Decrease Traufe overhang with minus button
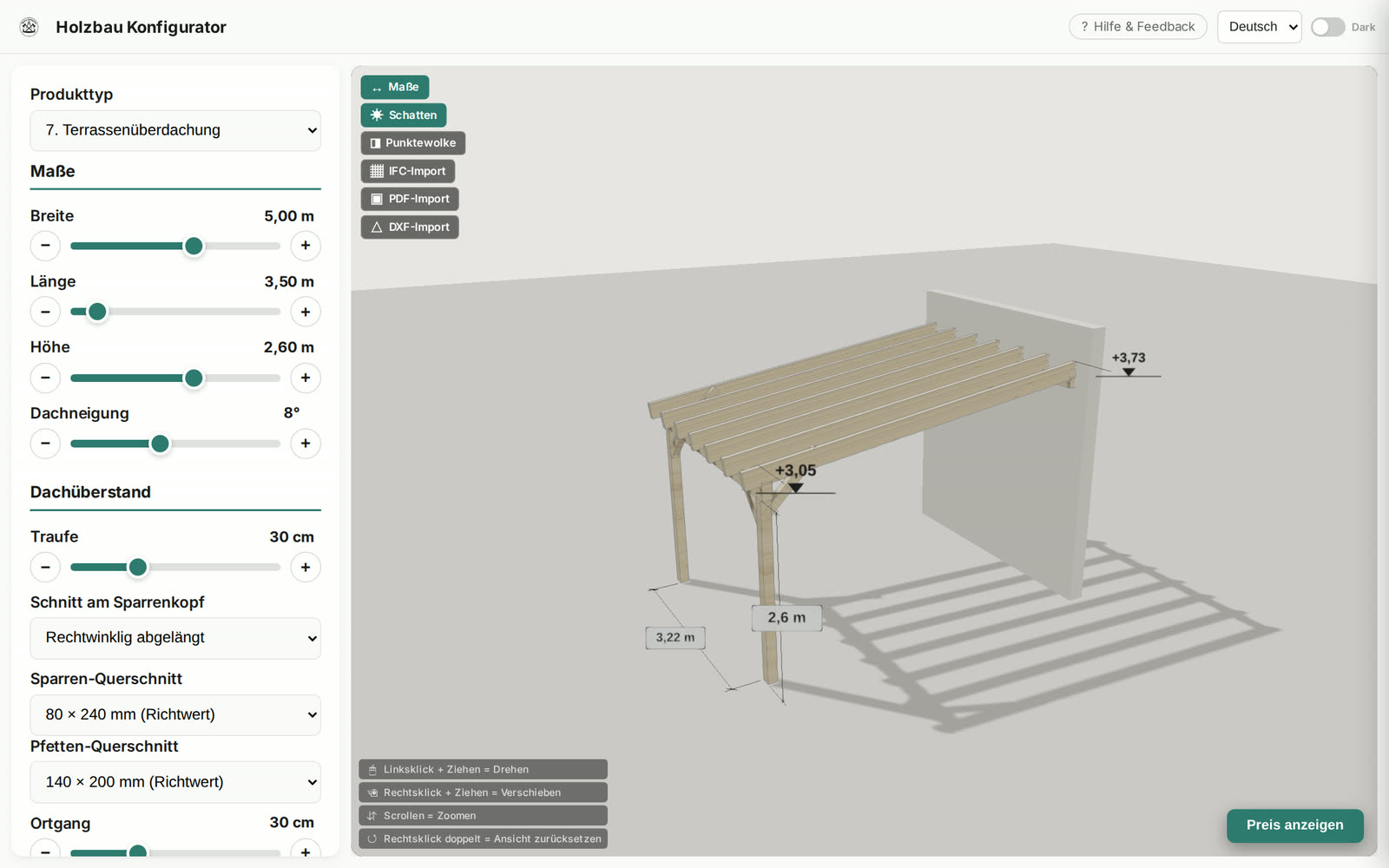The image size is (1389, 868). coord(45,567)
